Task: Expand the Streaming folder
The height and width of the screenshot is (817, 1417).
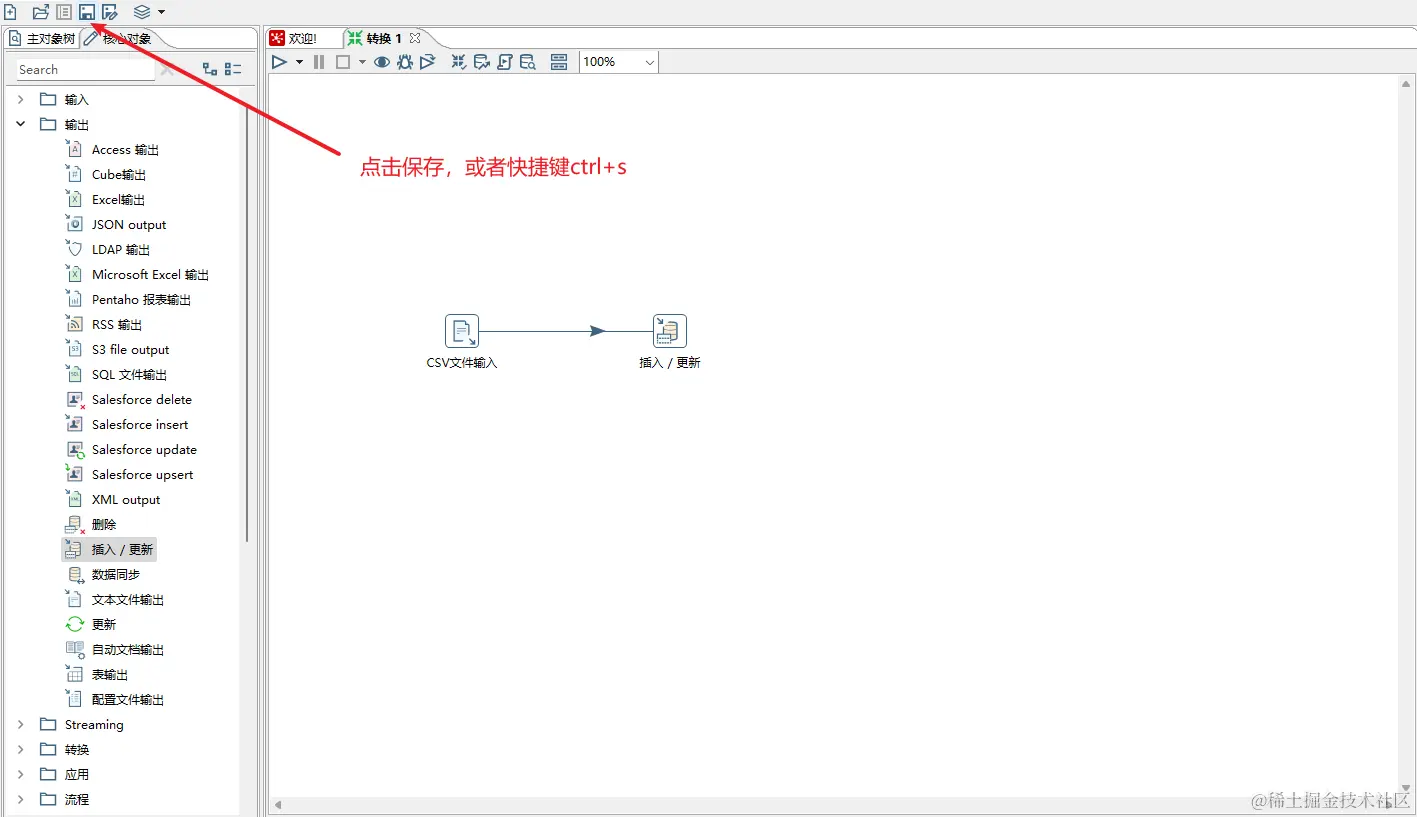Action: coord(21,725)
